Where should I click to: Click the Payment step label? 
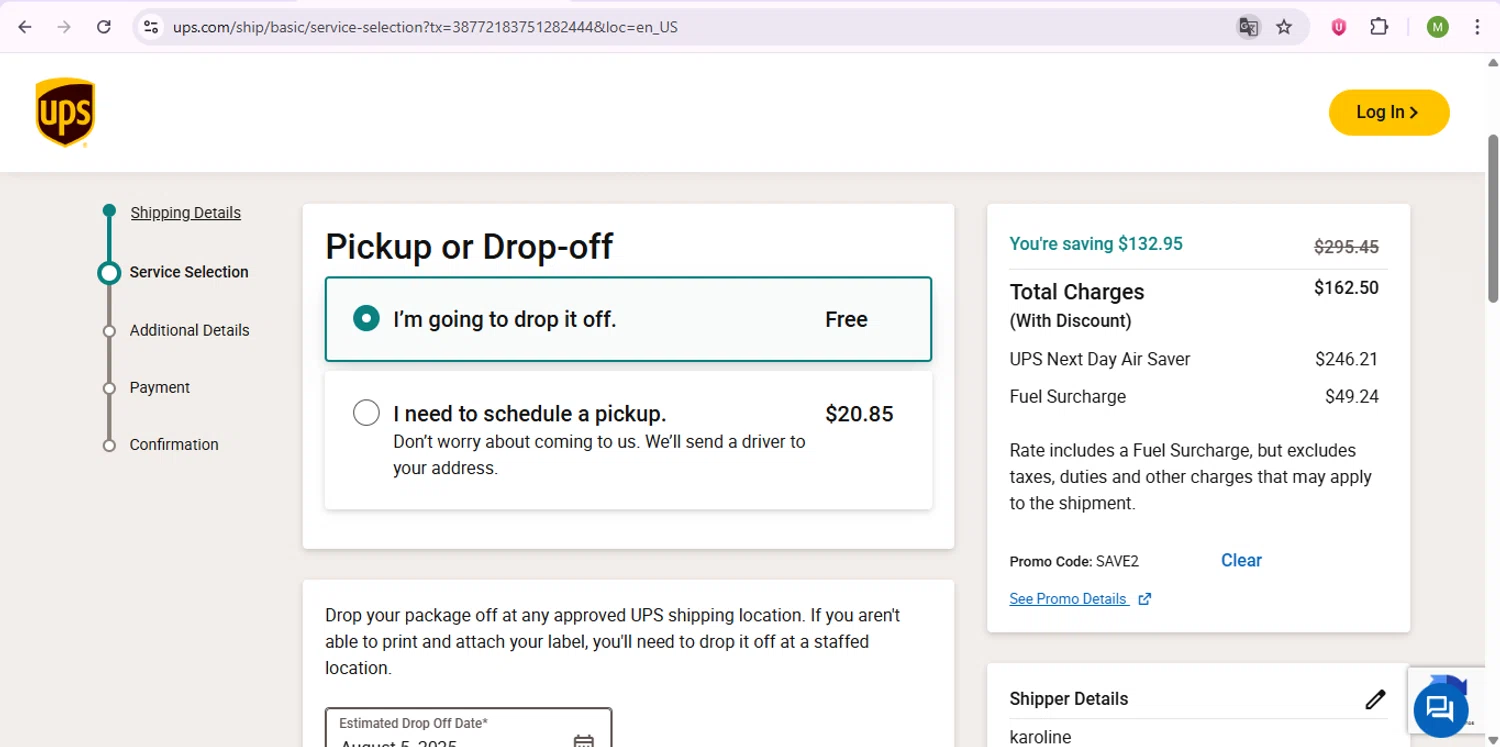[159, 387]
